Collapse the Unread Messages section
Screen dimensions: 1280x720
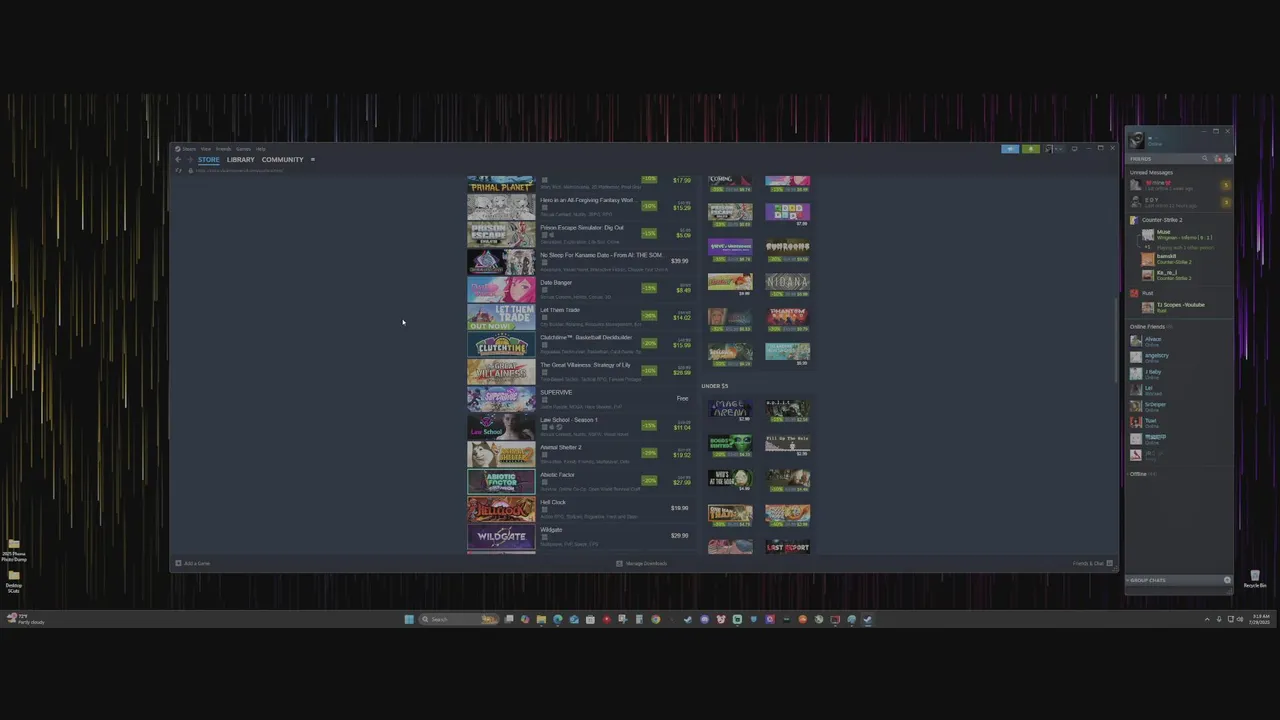coord(1151,172)
